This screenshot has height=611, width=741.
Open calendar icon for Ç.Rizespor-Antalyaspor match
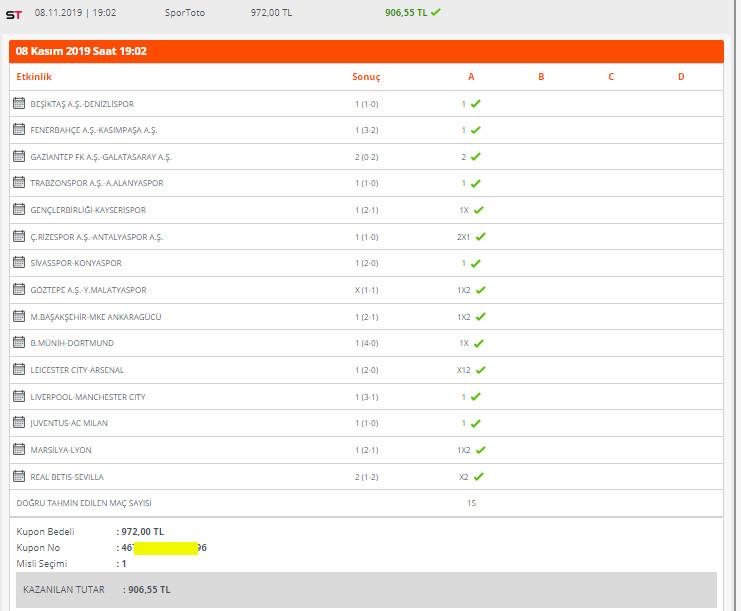click(19, 236)
